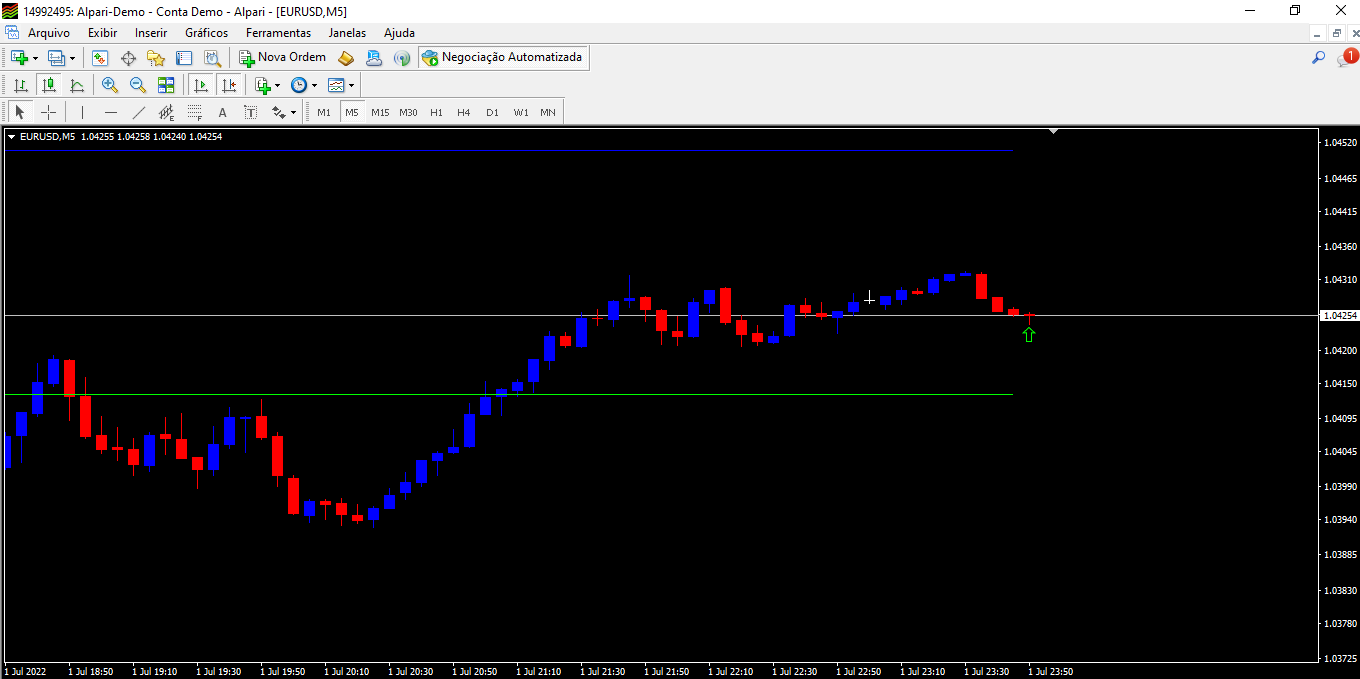Open the notification bubble with badge 1
The height and width of the screenshot is (679, 1360).
[x=1347, y=58]
